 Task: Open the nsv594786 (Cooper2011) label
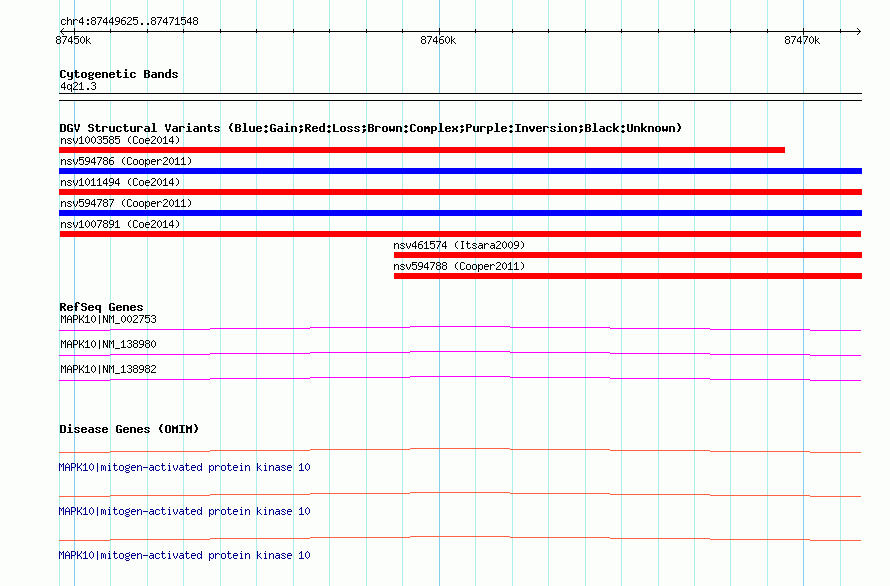126,161
